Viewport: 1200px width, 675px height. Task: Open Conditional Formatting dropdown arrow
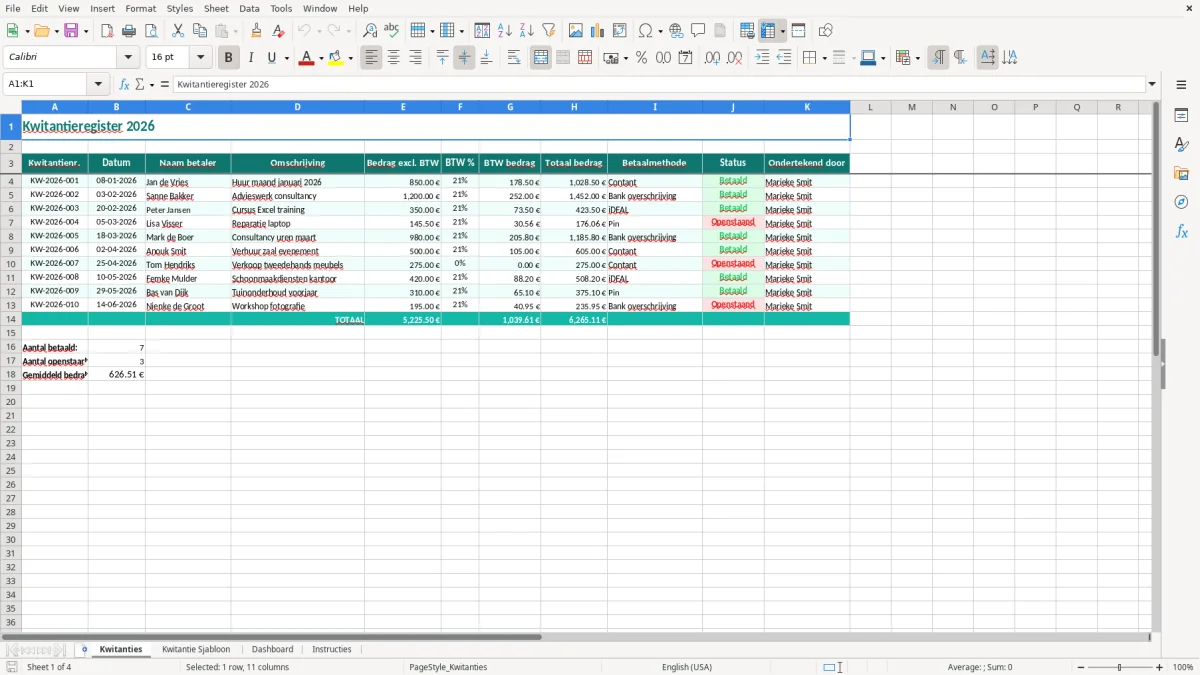coord(917,58)
